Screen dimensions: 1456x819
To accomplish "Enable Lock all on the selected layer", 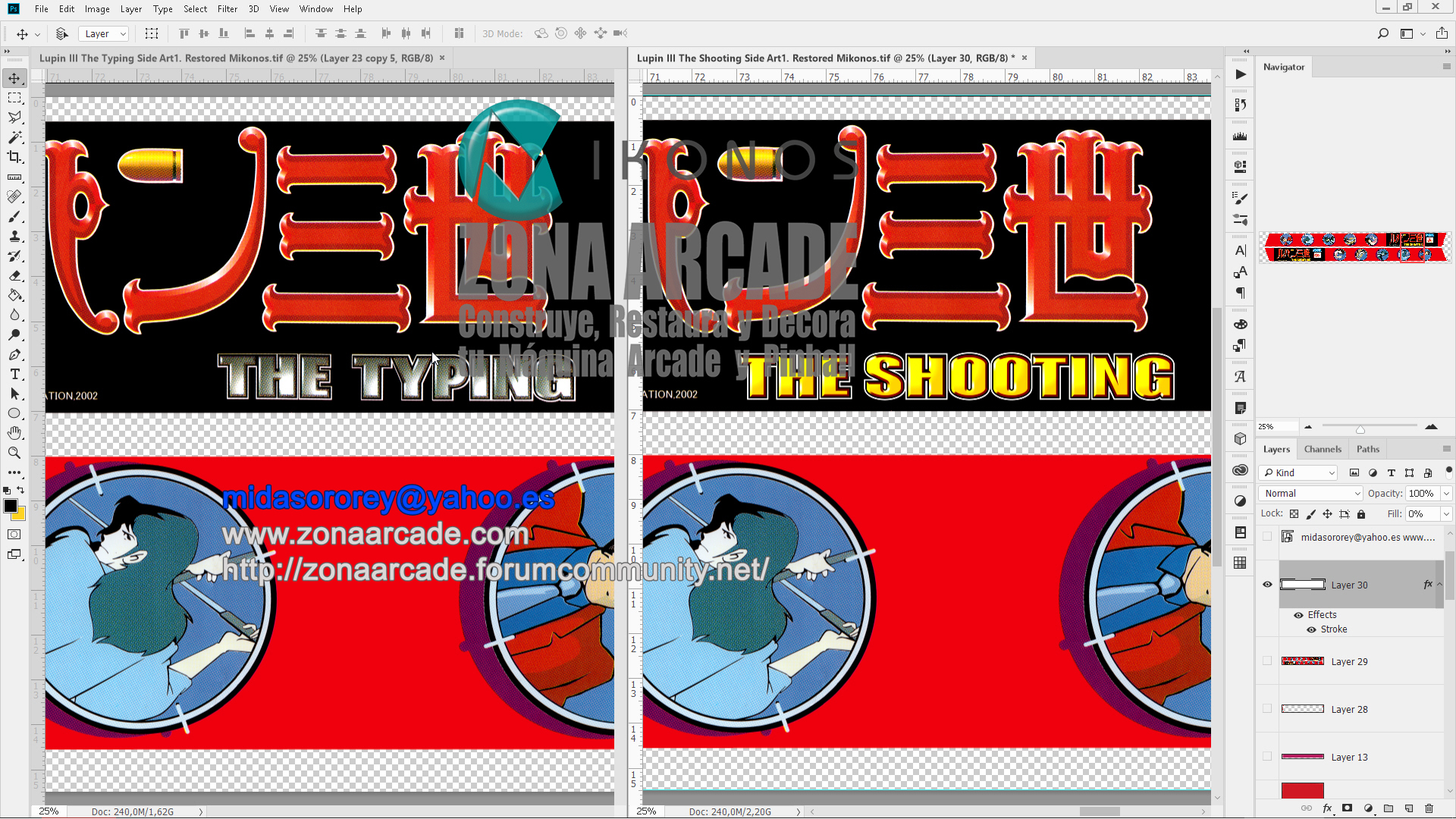I will point(1361,513).
